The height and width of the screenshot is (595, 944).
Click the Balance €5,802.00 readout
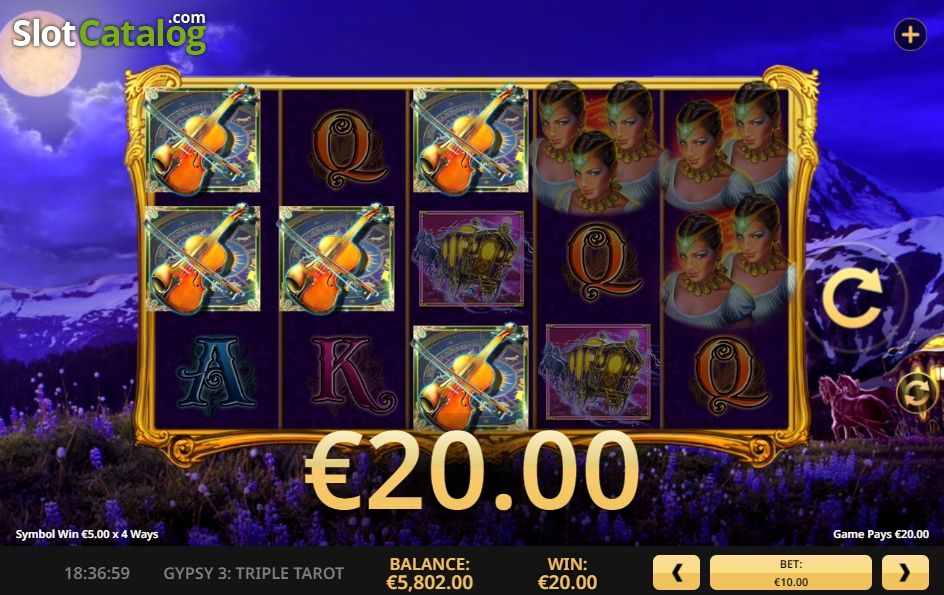click(x=429, y=573)
